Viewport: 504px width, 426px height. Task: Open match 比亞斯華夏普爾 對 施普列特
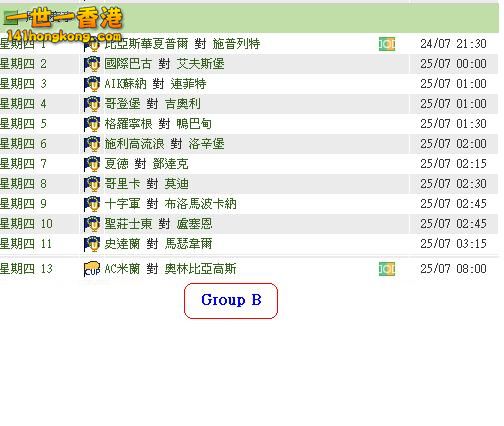coord(182,44)
